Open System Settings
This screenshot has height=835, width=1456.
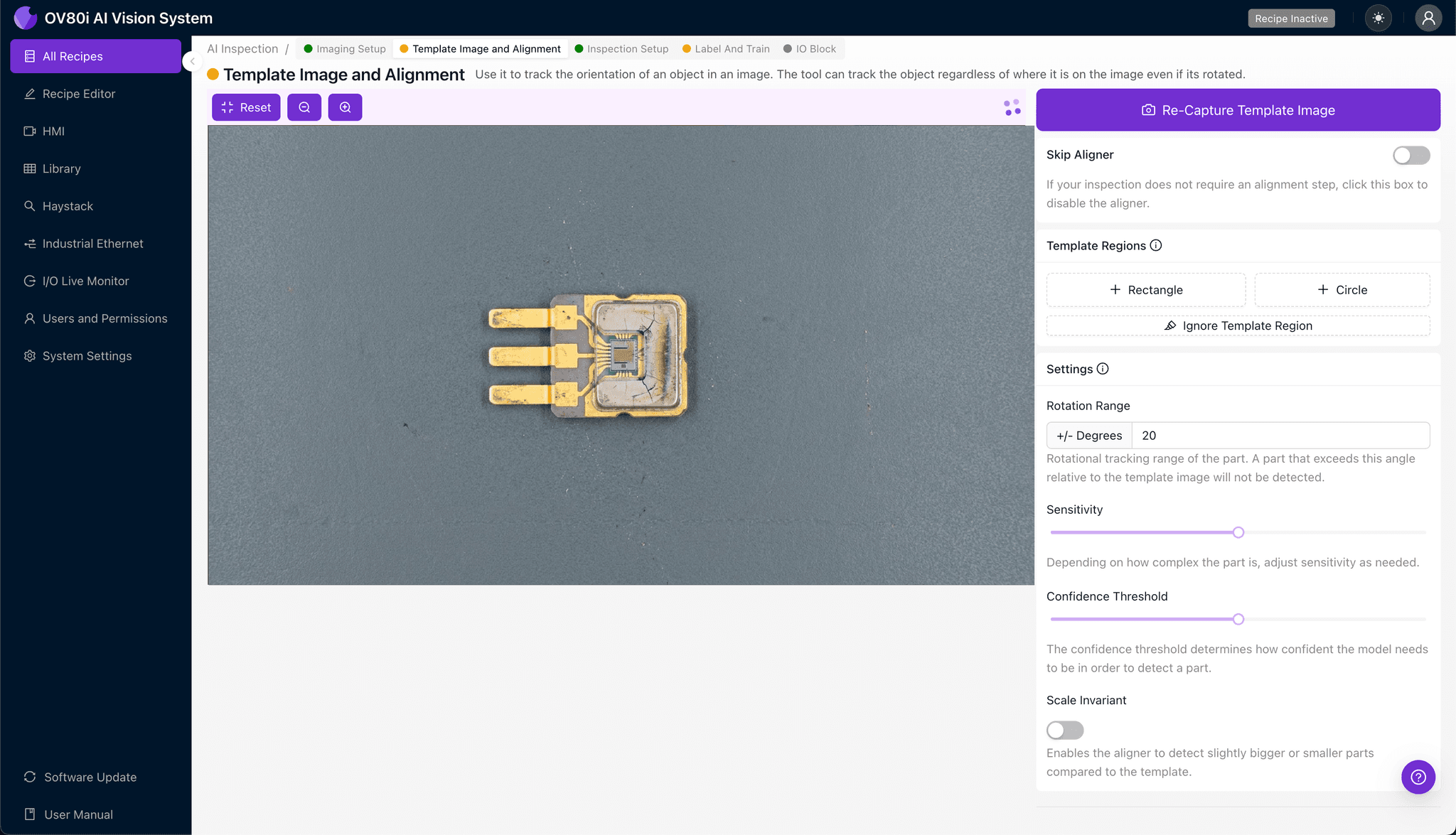[96, 356]
